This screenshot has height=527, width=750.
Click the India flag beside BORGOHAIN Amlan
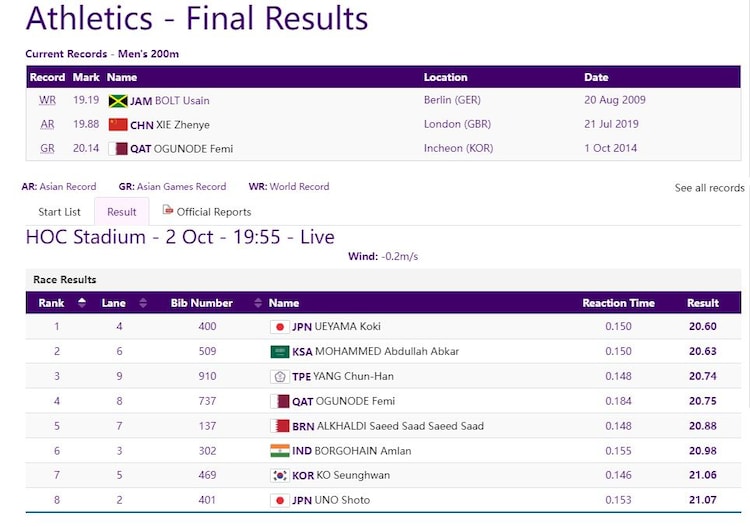pos(280,451)
